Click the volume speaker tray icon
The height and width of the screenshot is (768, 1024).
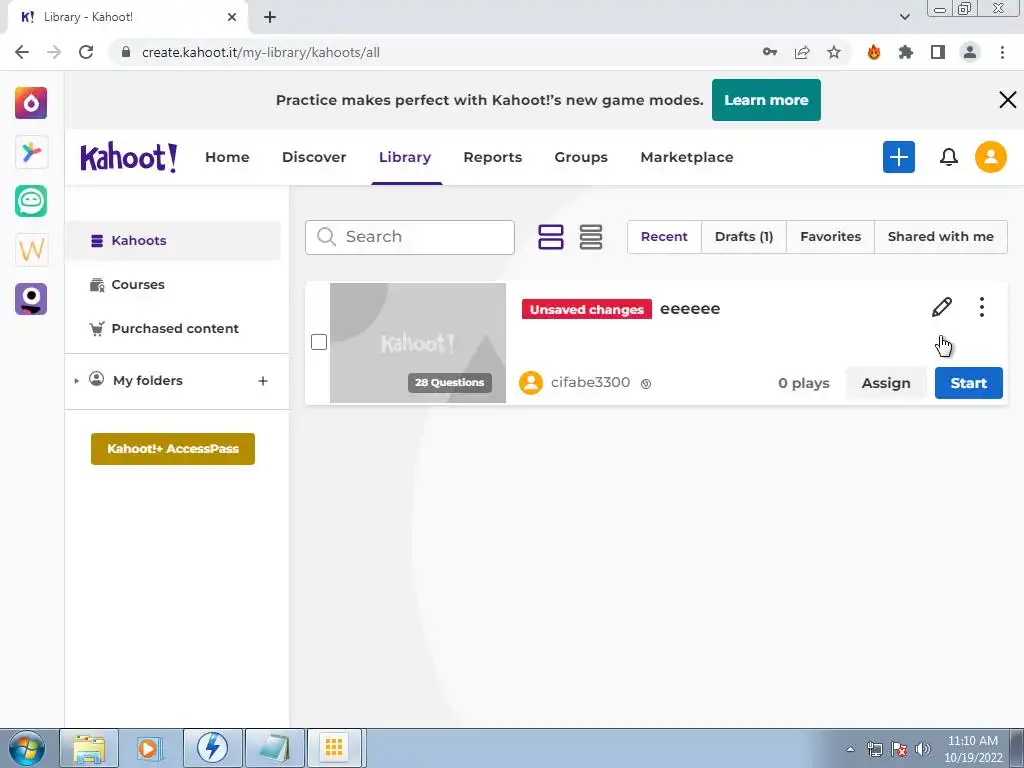[x=923, y=749]
